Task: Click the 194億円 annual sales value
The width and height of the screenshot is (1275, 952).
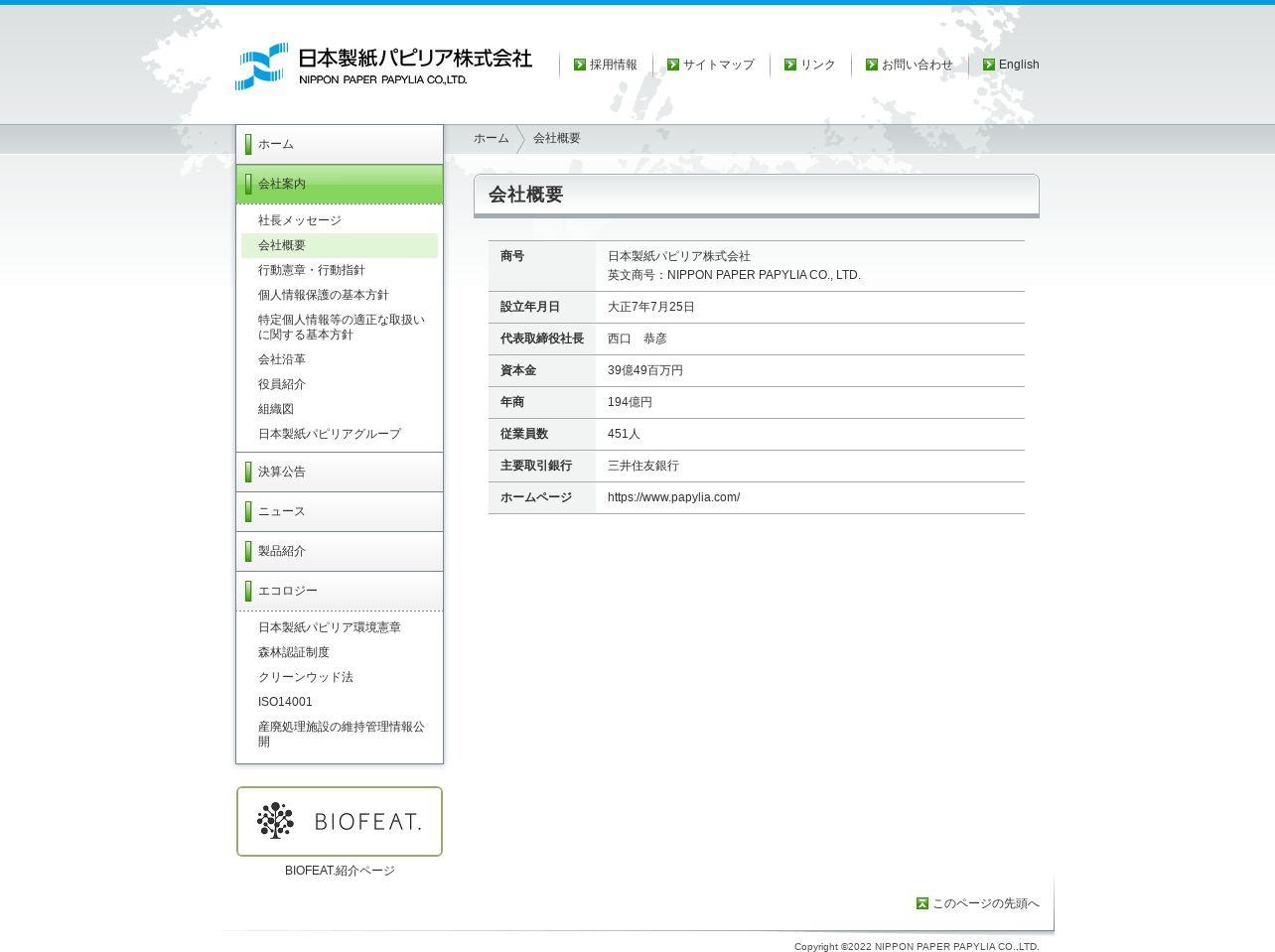Action: tap(630, 402)
